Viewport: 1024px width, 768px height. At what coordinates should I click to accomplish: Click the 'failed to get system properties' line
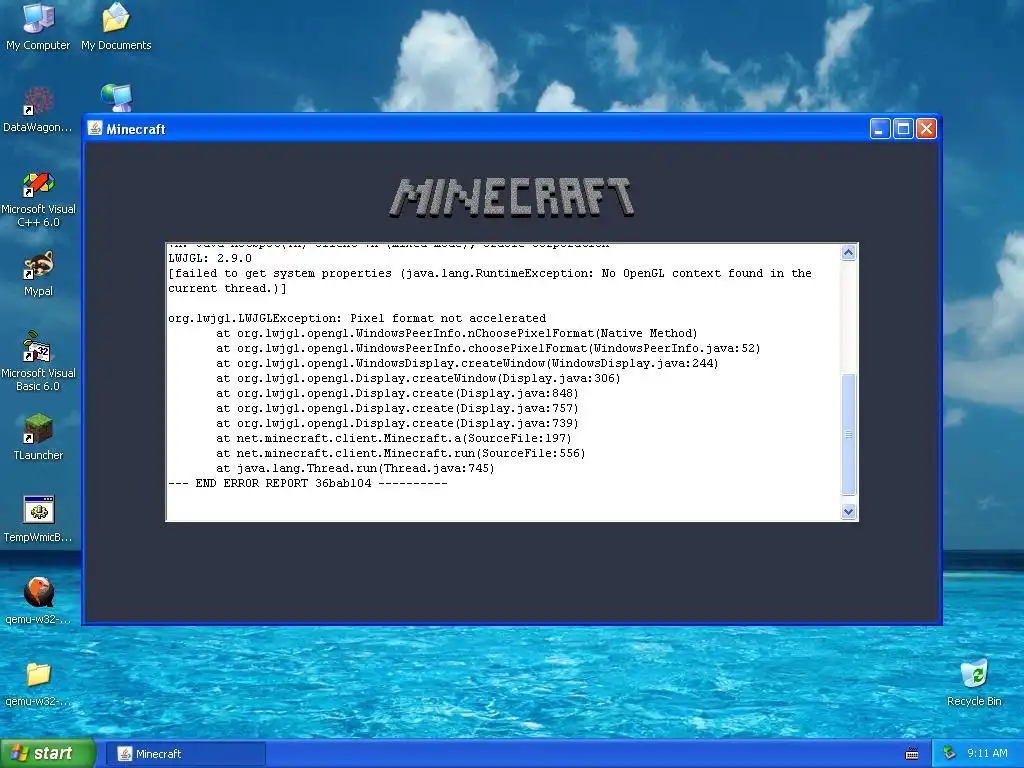tap(490, 273)
